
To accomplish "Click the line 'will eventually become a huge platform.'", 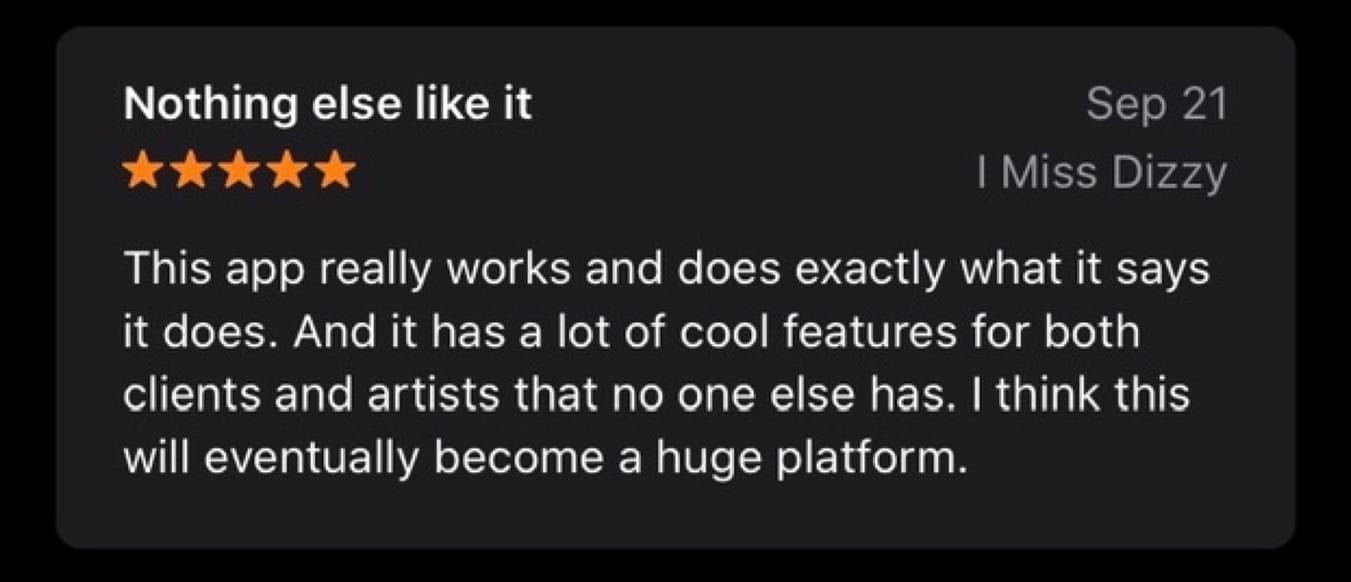I will (x=548, y=459).
